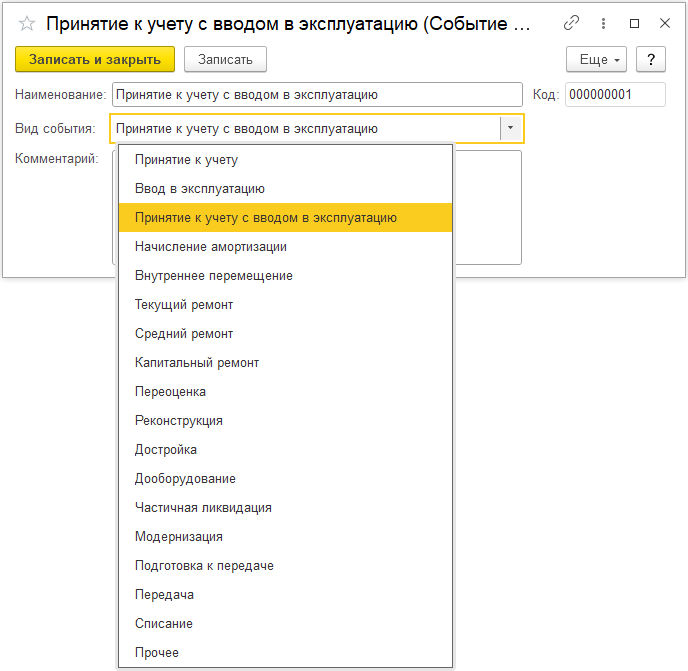The height and width of the screenshot is (671, 688).
Task: Click the yellow 'Записать и закрыть' button
Action: pyautogui.click(x=95, y=60)
